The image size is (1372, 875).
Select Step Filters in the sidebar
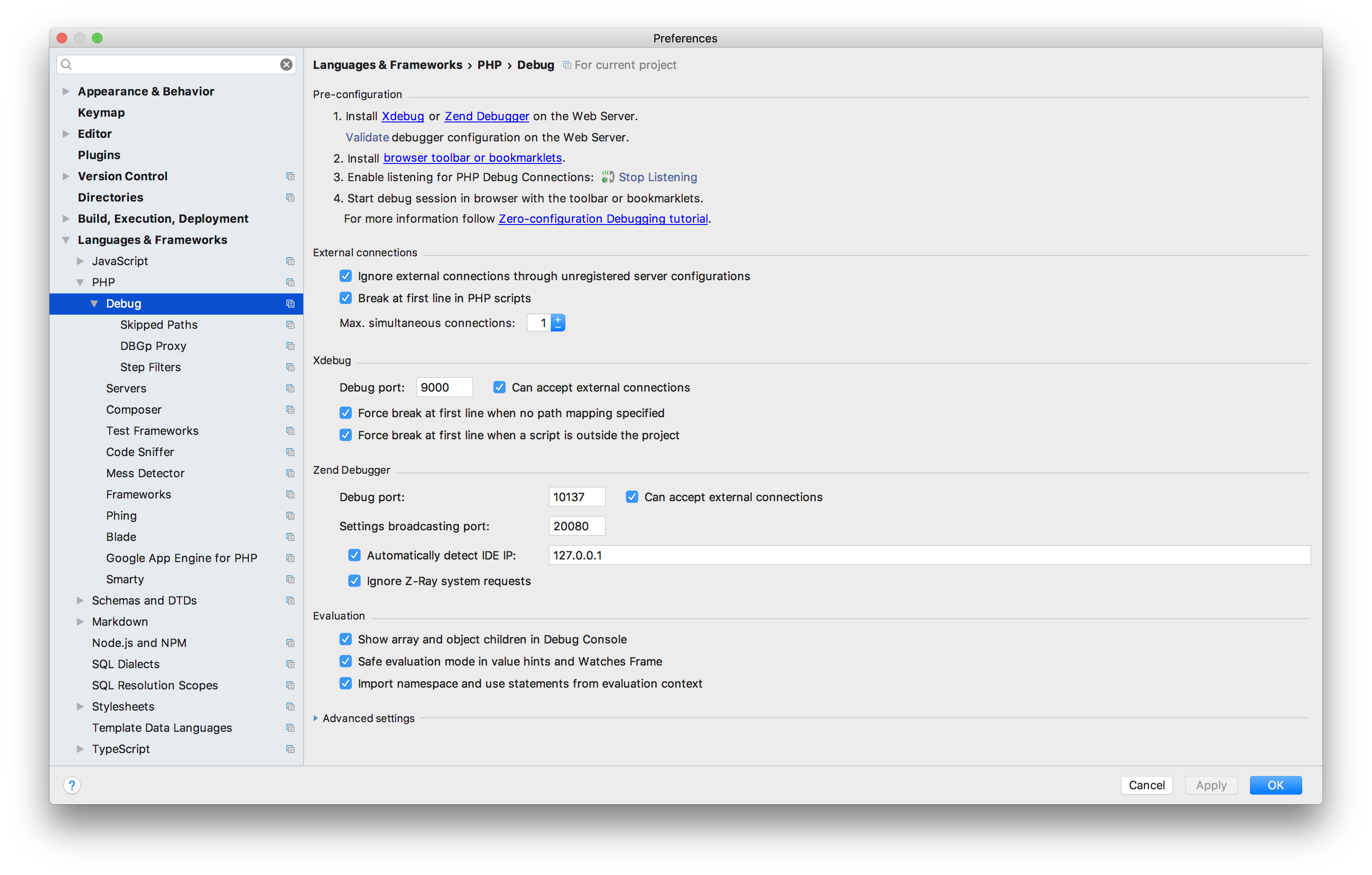(x=150, y=367)
